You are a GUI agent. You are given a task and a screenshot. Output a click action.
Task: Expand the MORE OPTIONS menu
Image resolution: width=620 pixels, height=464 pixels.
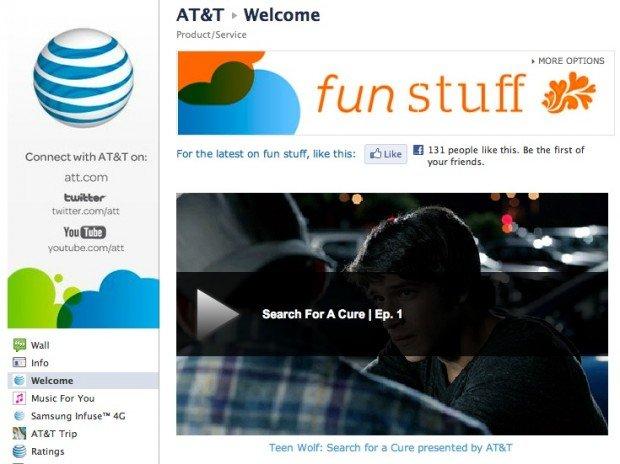pyautogui.click(x=568, y=61)
